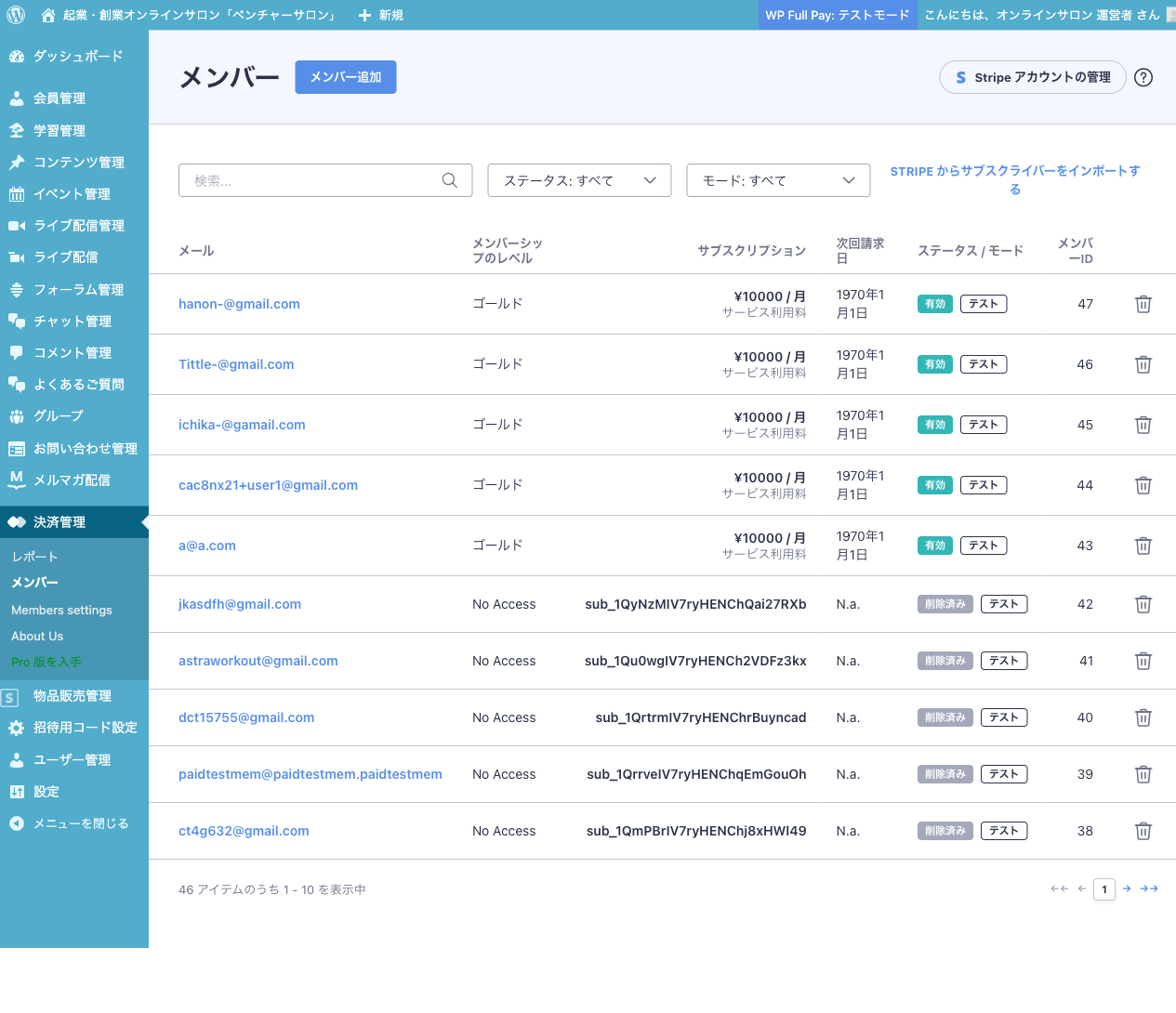Click trash icon for ct4g632@gmail.com
The image size is (1176, 1013).
[x=1143, y=831]
